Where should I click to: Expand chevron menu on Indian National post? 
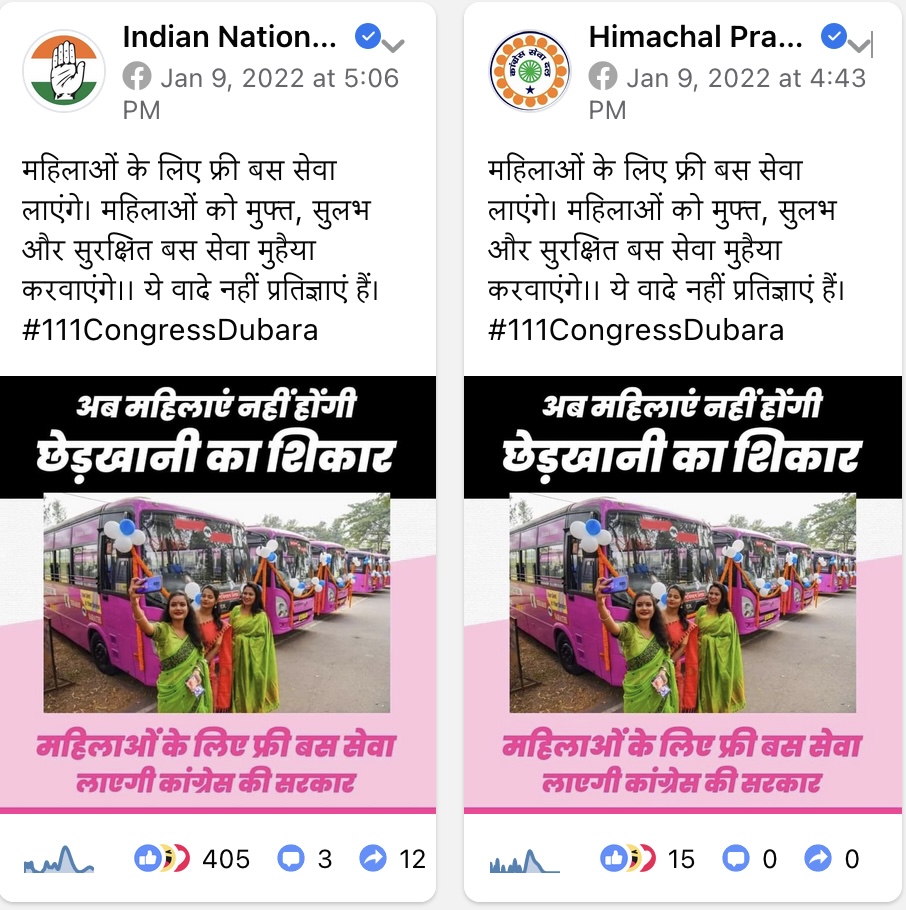[394, 45]
